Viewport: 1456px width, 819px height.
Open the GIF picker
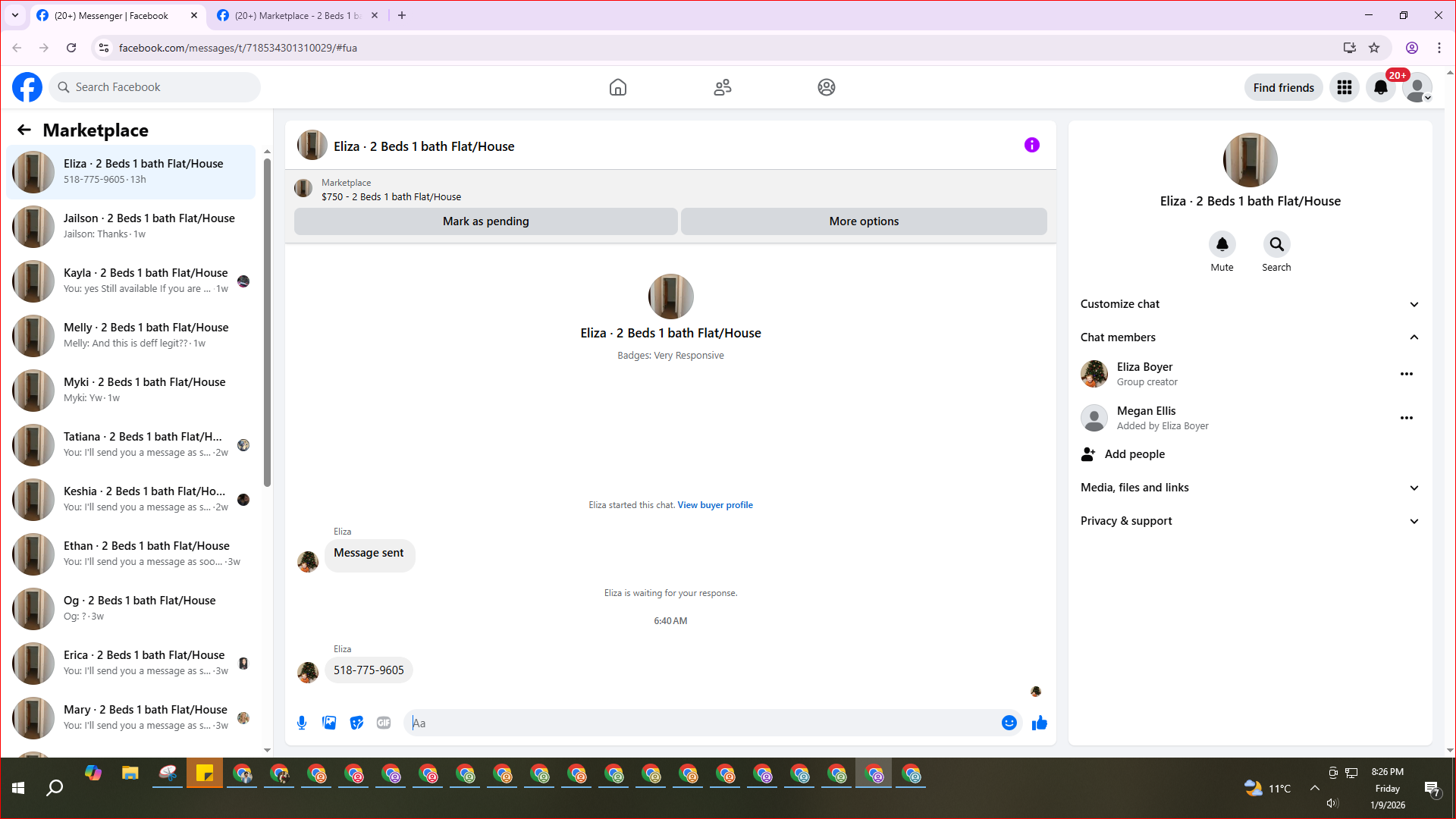(x=384, y=723)
